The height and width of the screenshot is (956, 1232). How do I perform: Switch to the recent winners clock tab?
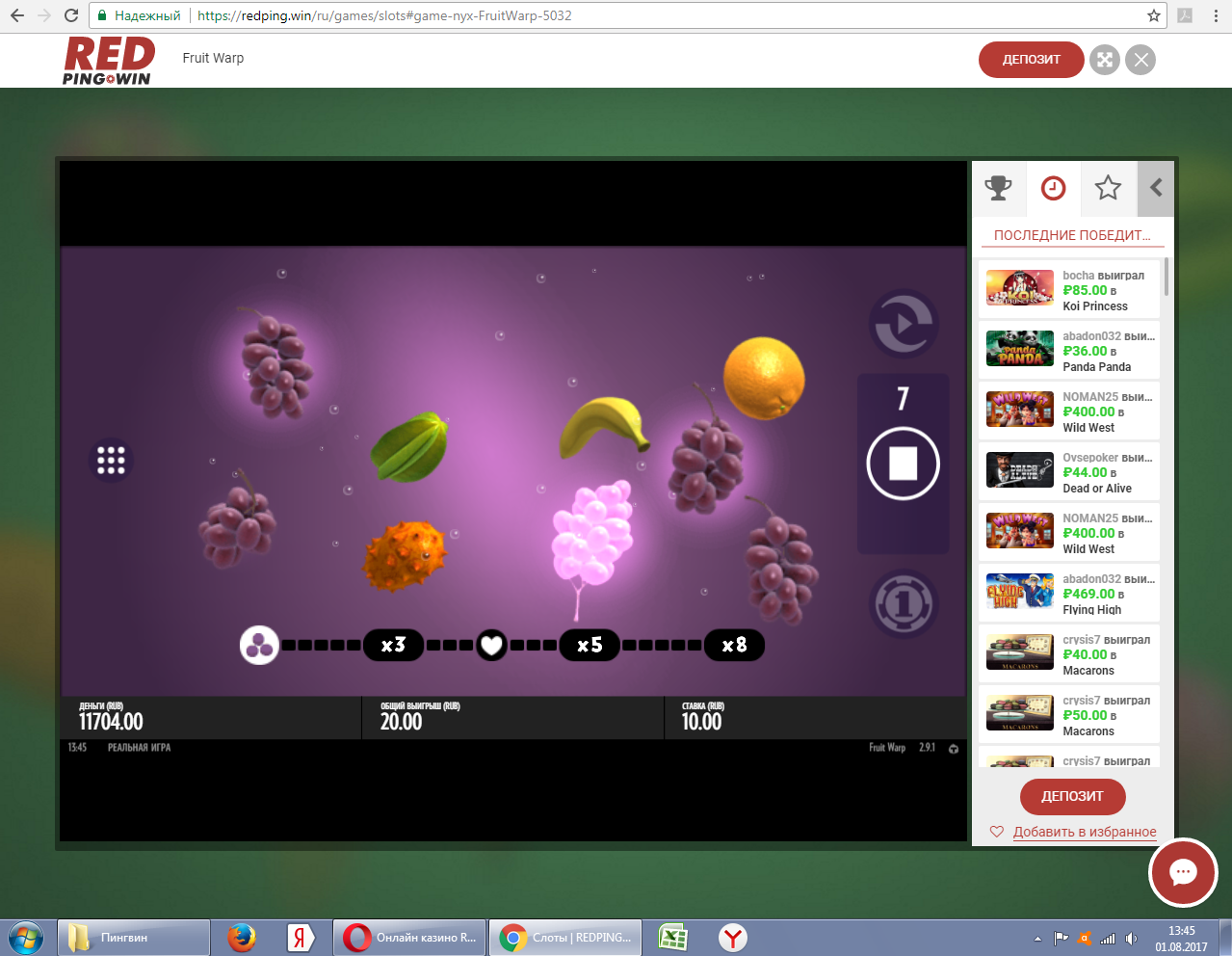[1053, 188]
